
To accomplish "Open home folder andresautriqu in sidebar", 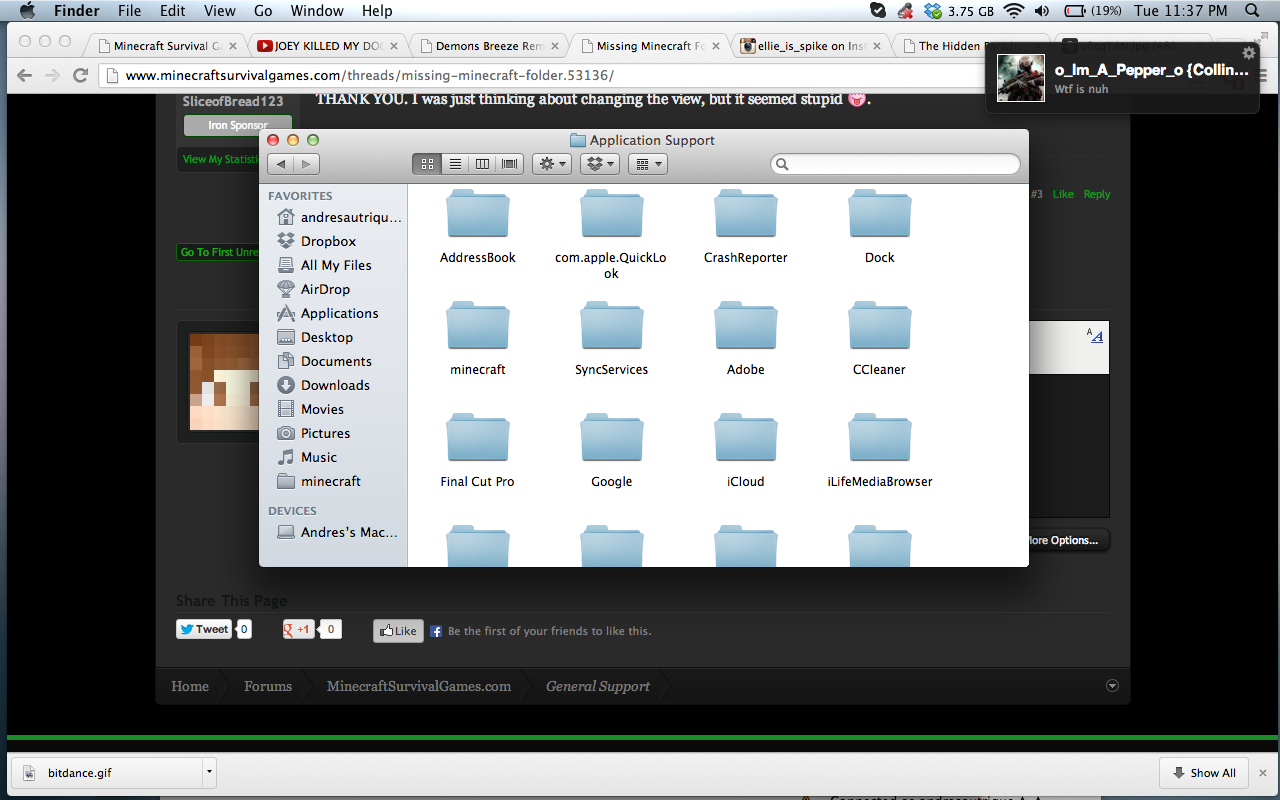I will point(338,217).
